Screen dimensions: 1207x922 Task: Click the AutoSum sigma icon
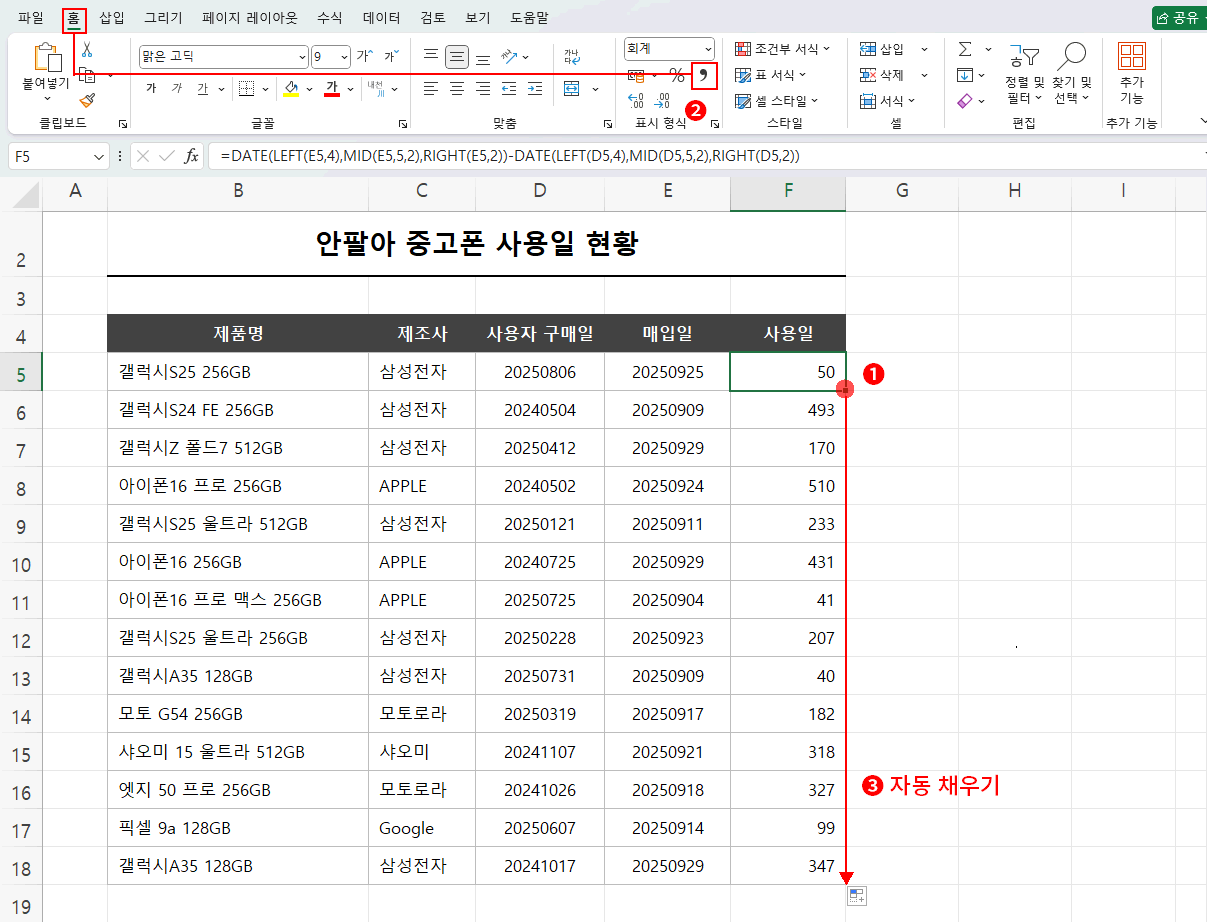click(965, 49)
